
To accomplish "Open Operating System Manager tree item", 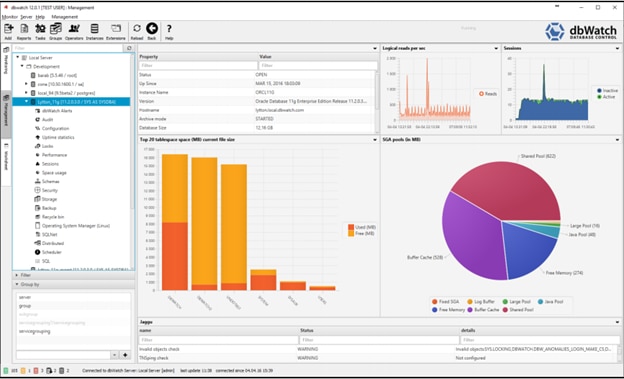I will (x=76, y=226).
